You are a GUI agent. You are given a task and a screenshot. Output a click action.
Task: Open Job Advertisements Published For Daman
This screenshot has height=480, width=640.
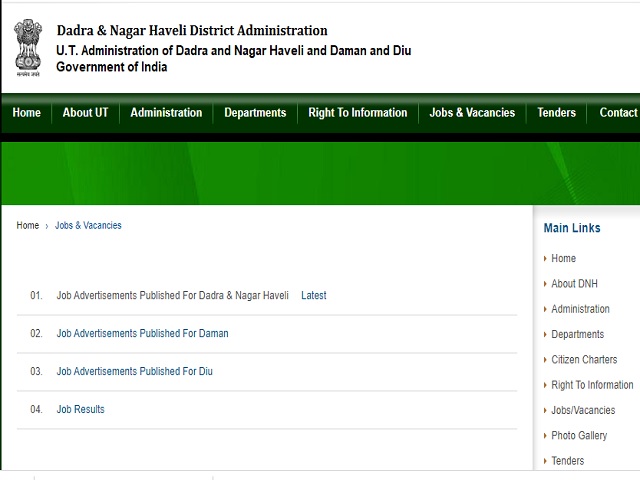point(142,333)
